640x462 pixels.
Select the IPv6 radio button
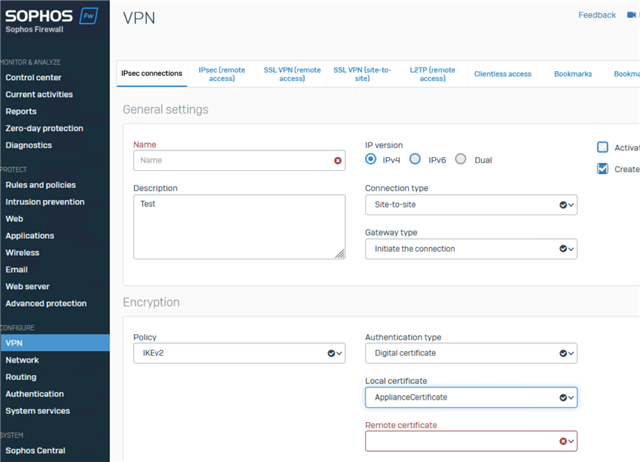(415, 159)
